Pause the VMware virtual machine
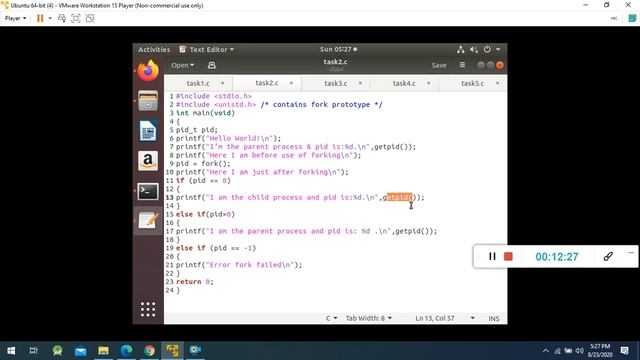Screen dimensions: 640x360 click(x=40, y=18)
